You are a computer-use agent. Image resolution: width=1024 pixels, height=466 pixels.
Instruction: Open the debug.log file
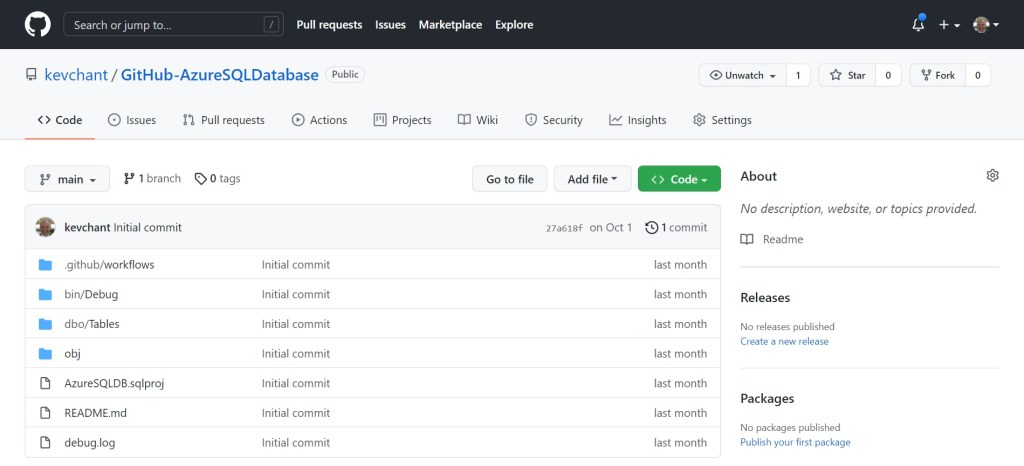[89, 443]
